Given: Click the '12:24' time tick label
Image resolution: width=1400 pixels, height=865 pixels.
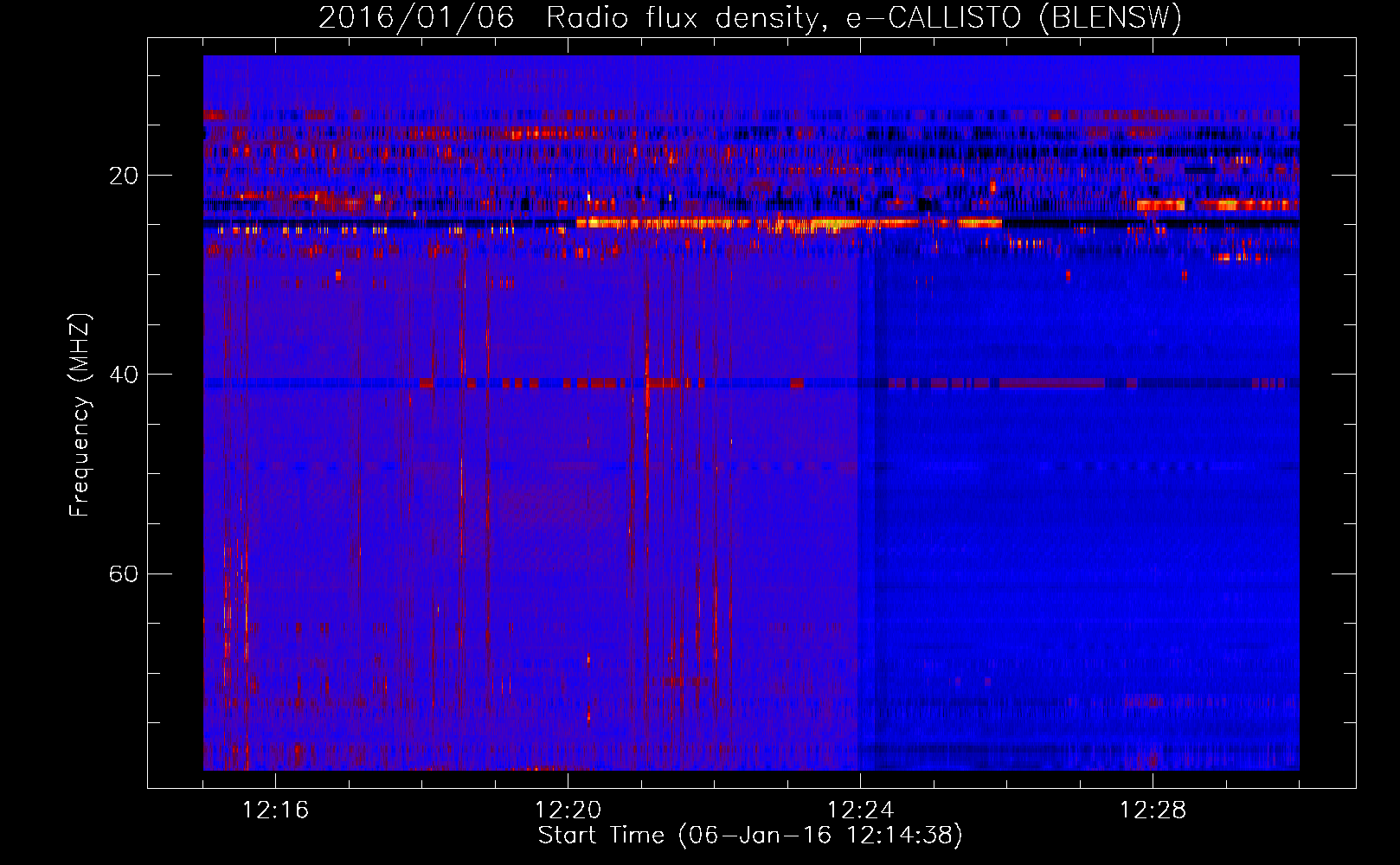Looking at the screenshot, I should point(860,811).
